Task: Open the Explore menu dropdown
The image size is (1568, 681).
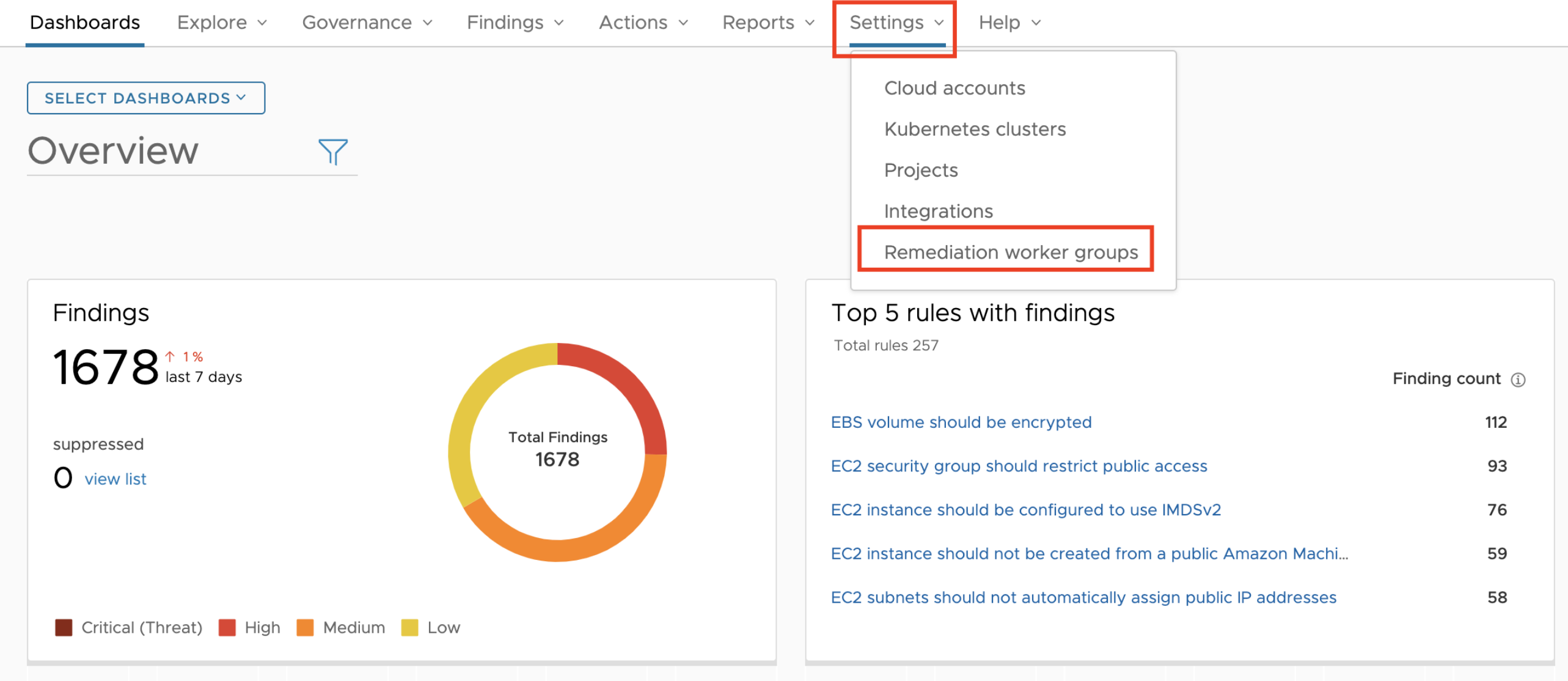Action: tap(222, 23)
